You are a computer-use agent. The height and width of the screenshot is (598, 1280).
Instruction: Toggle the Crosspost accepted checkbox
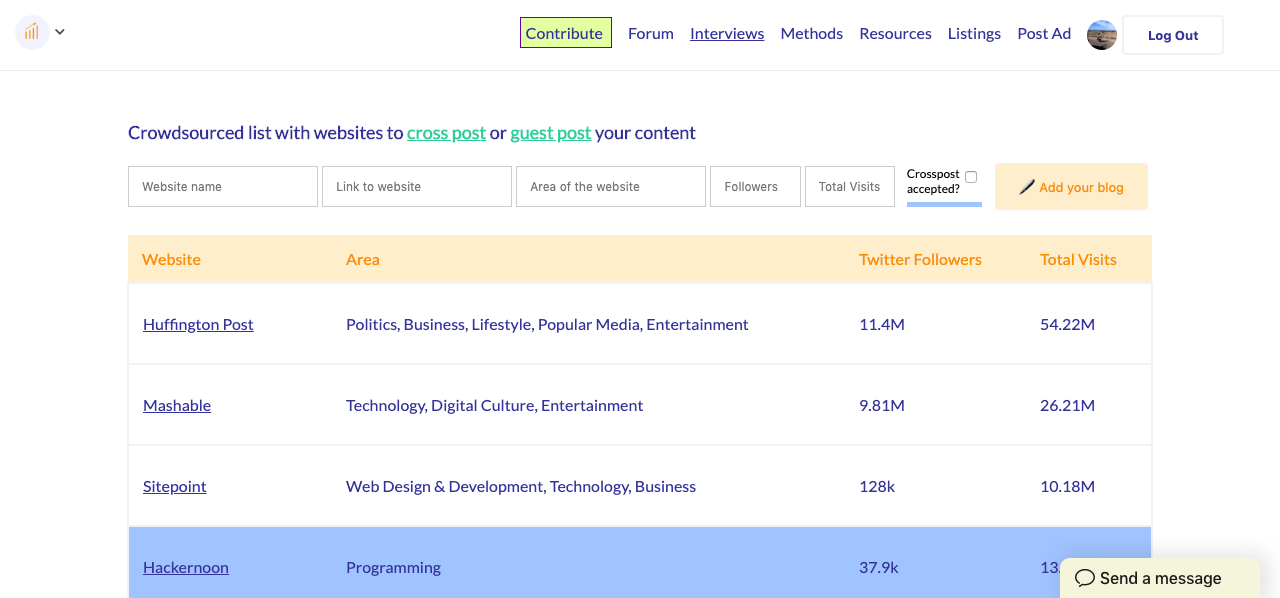pyautogui.click(x=971, y=177)
